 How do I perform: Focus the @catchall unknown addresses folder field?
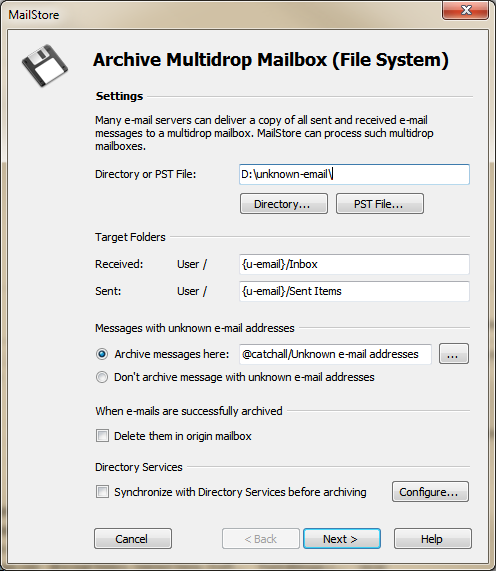[x=335, y=354]
